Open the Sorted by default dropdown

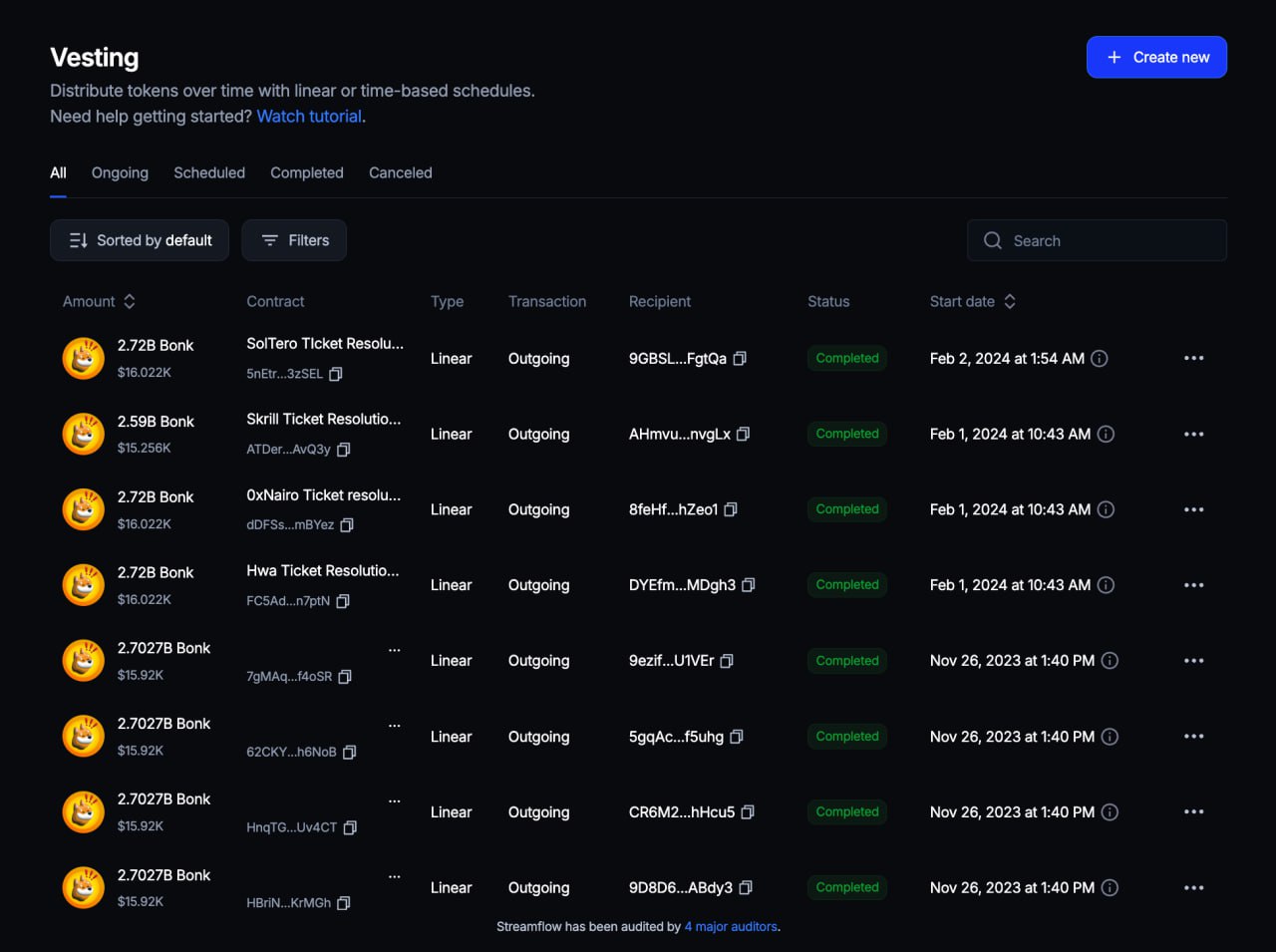pyautogui.click(x=139, y=240)
